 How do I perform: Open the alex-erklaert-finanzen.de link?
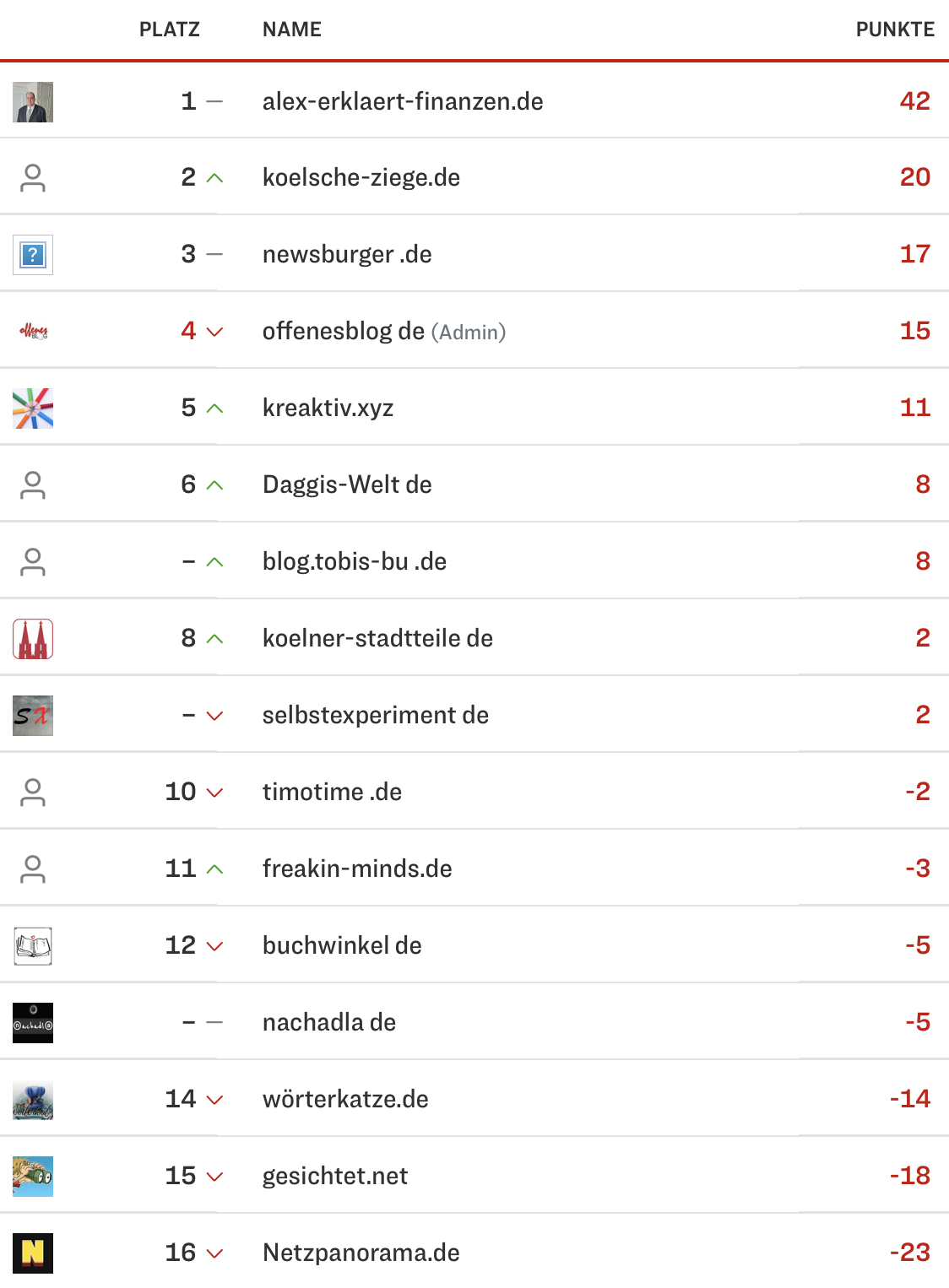403,102
